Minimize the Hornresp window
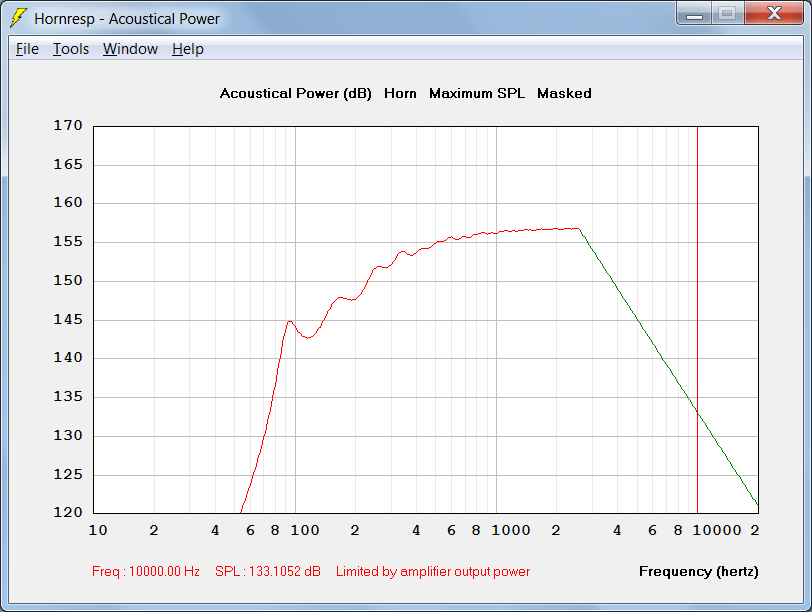The width and height of the screenshot is (812, 612). click(x=694, y=14)
